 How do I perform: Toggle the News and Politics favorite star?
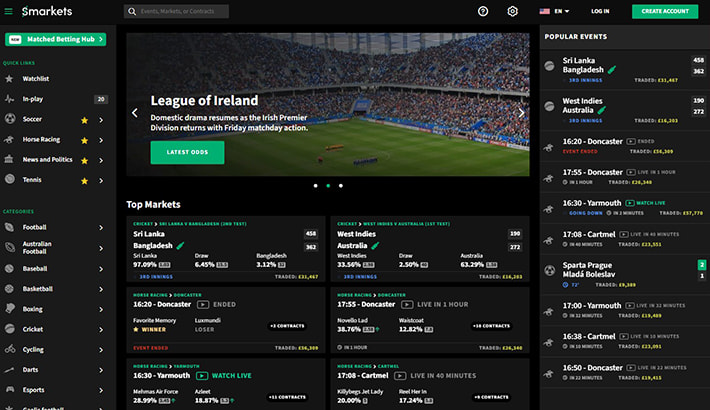tap(84, 160)
